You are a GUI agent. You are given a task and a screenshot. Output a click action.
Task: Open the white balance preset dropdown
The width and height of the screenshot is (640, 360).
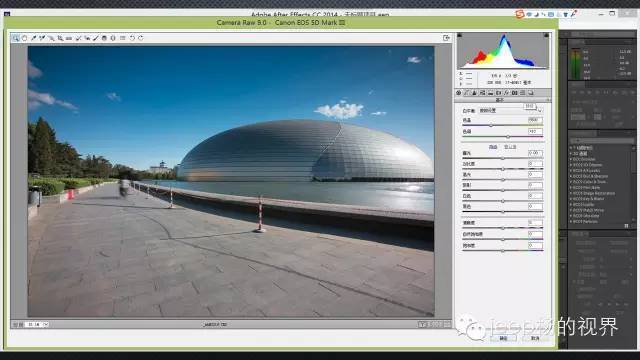click(511, 111)
